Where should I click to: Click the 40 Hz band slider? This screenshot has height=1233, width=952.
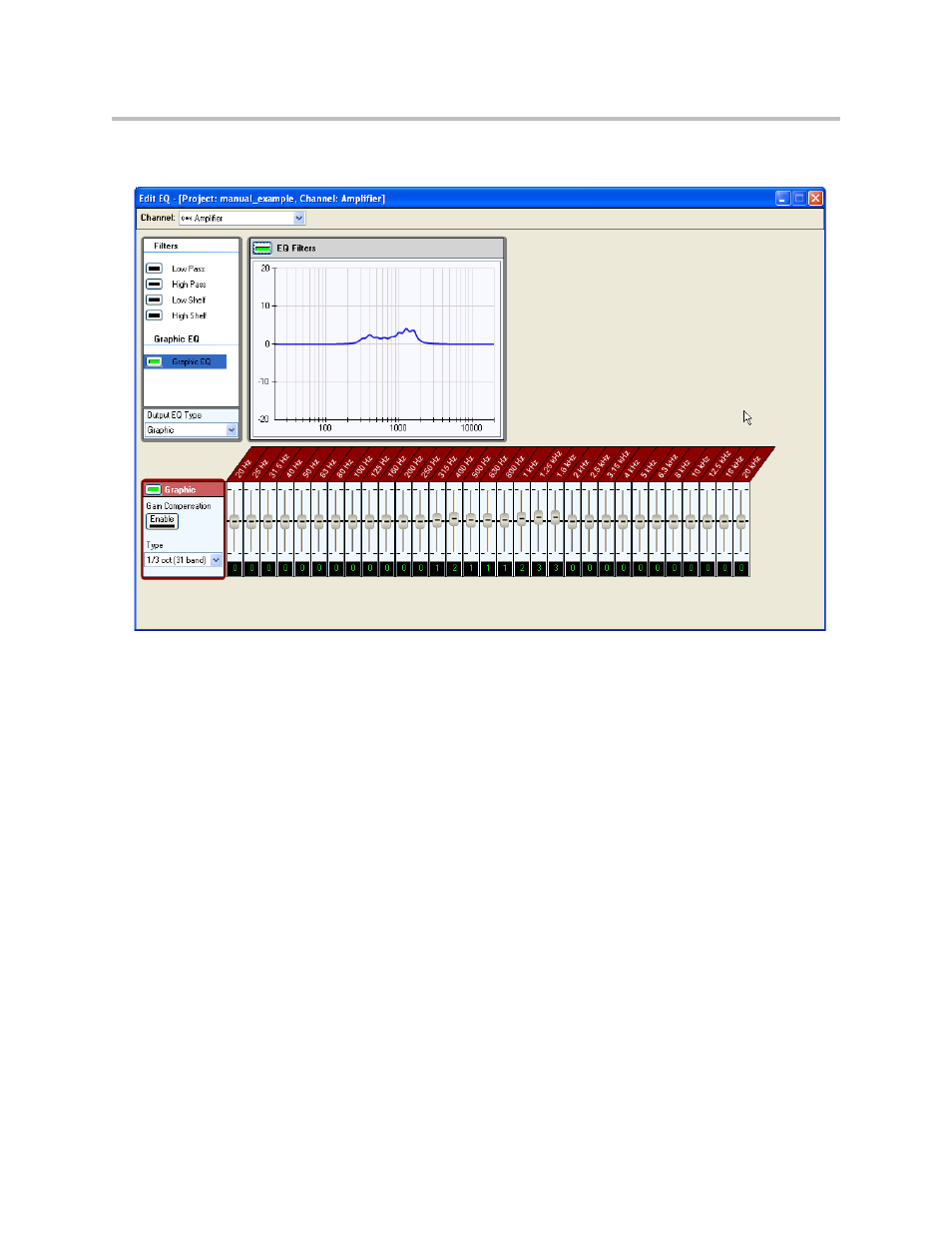(x=285, y=521)
